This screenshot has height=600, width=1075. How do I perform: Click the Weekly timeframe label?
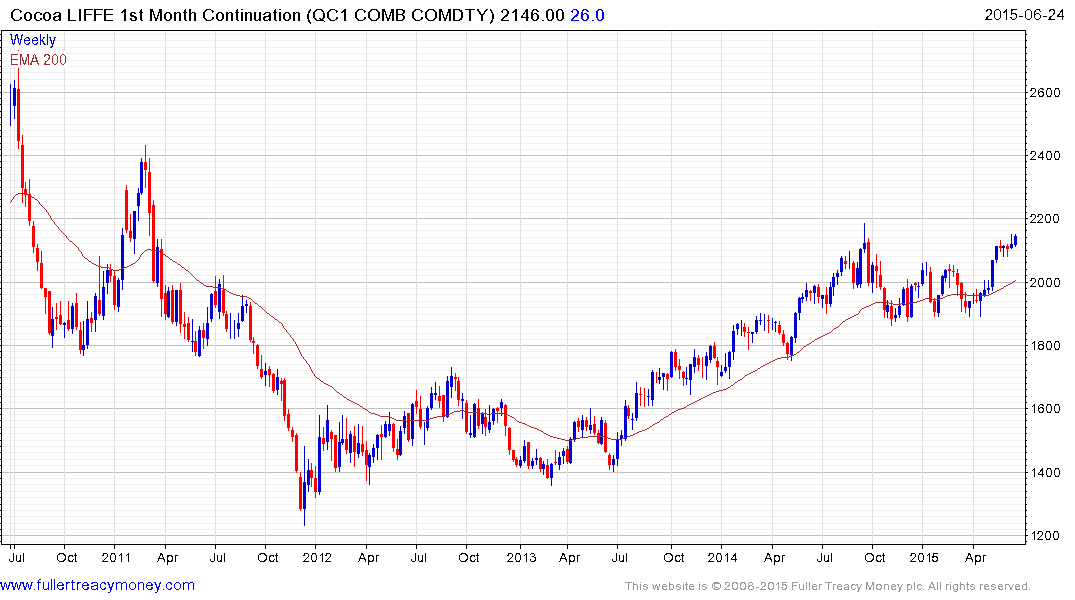(x=33, y=40)
